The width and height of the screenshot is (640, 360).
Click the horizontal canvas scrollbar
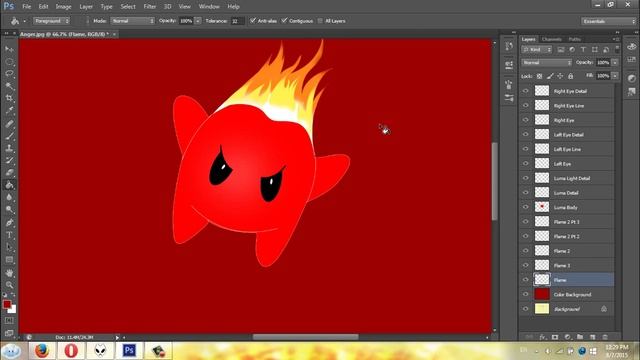coord(305,337)
